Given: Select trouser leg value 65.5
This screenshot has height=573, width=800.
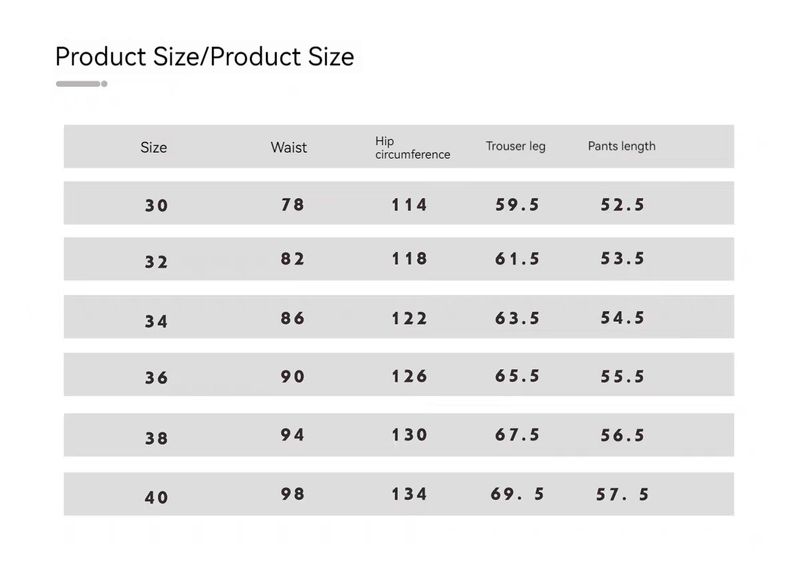Looking at the screenshot, I should coord(518,376).
